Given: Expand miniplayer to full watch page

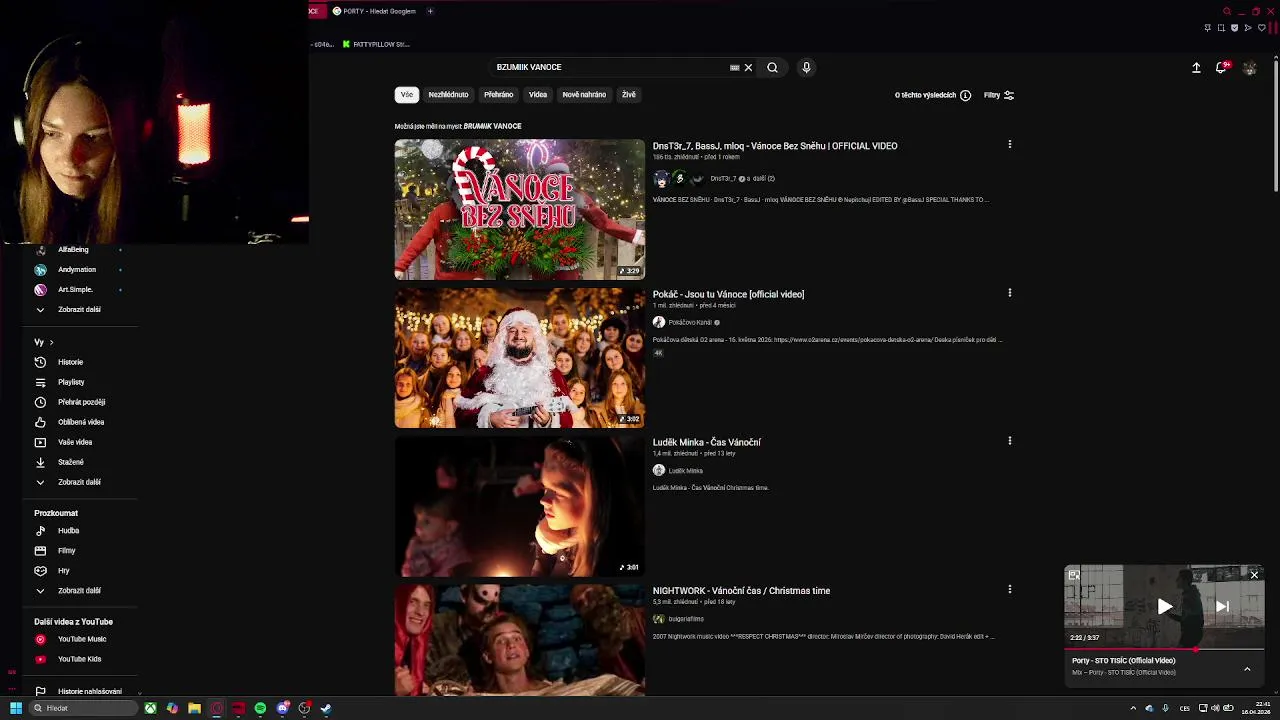Looking at the screenshot, I should (1074, 575).
